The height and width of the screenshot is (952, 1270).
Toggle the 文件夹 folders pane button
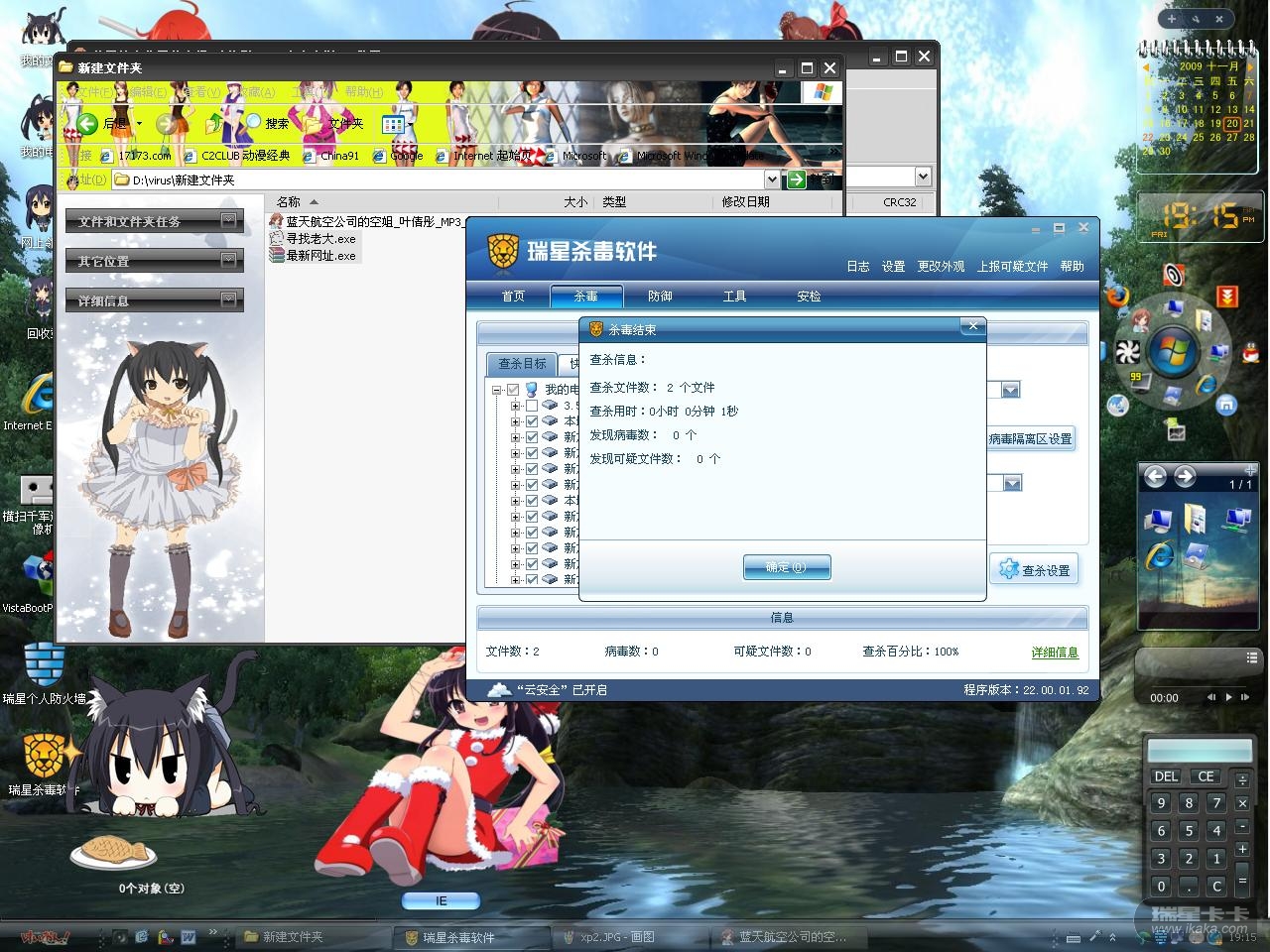334,123
